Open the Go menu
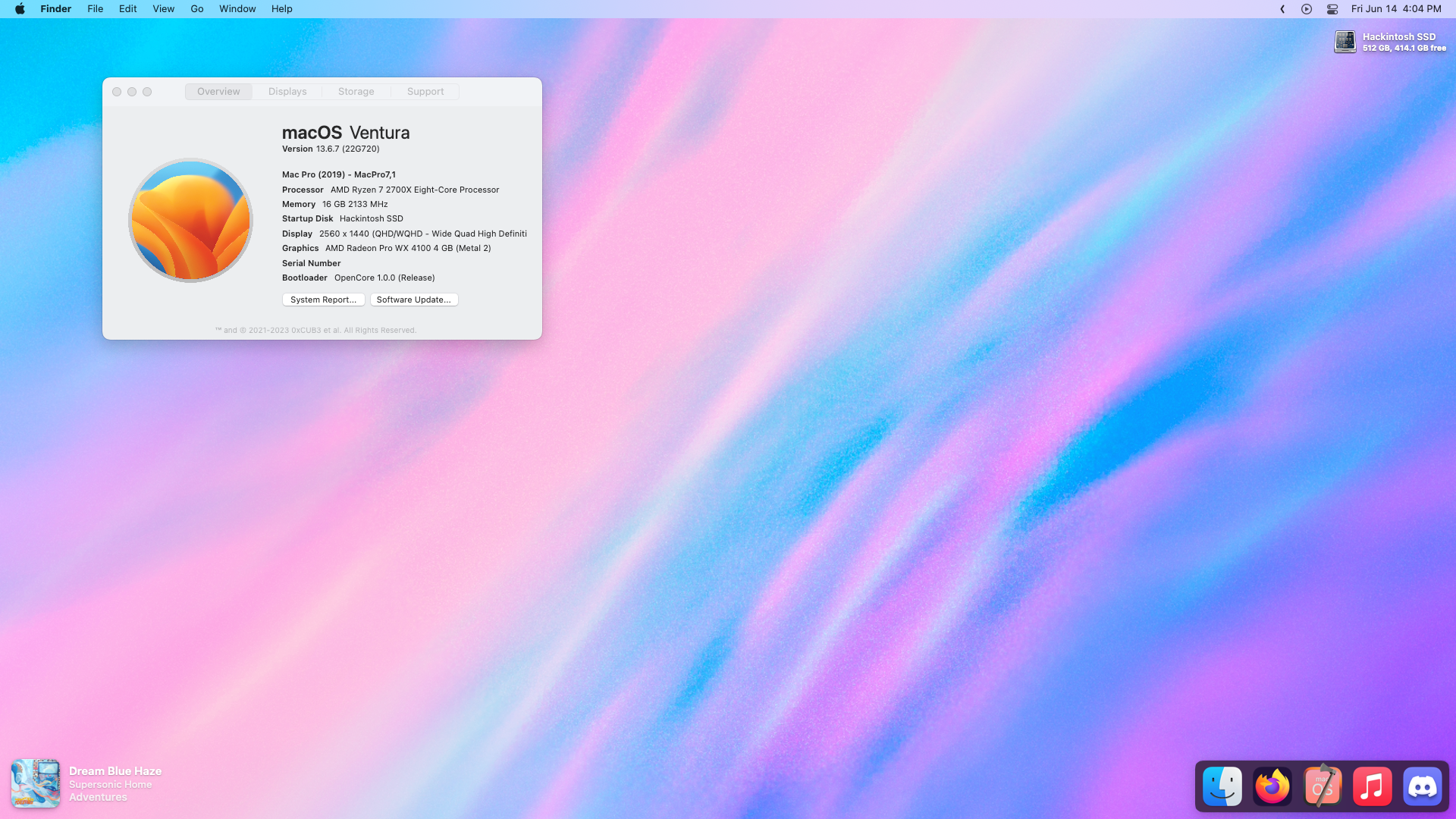The height and width of the screenshot is (819, 1456). pos(197,9)
